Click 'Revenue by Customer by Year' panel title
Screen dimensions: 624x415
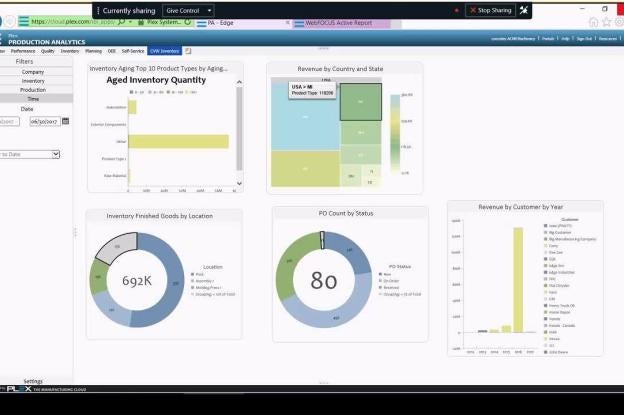coord(521,207)
